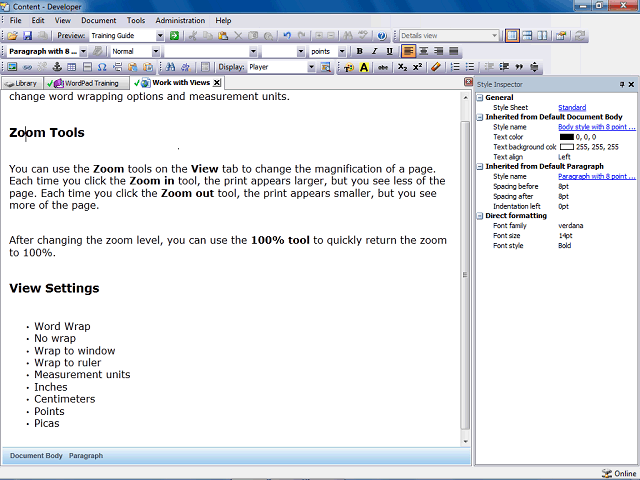The width and height of the screenshot is (640, 480).
Task: Open the Document menu
Action: [98, 20]
